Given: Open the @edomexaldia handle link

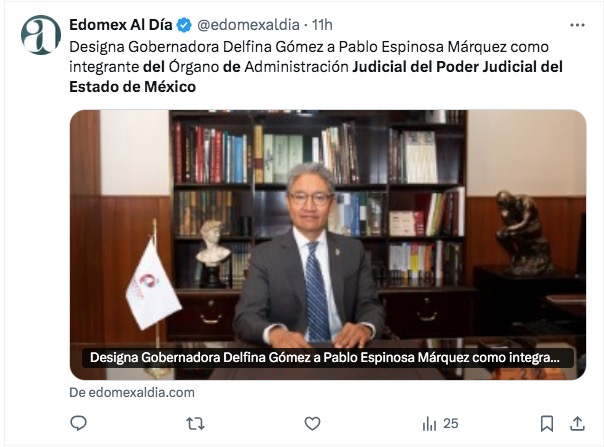Looking at the screenshot, I should [248, 25].
